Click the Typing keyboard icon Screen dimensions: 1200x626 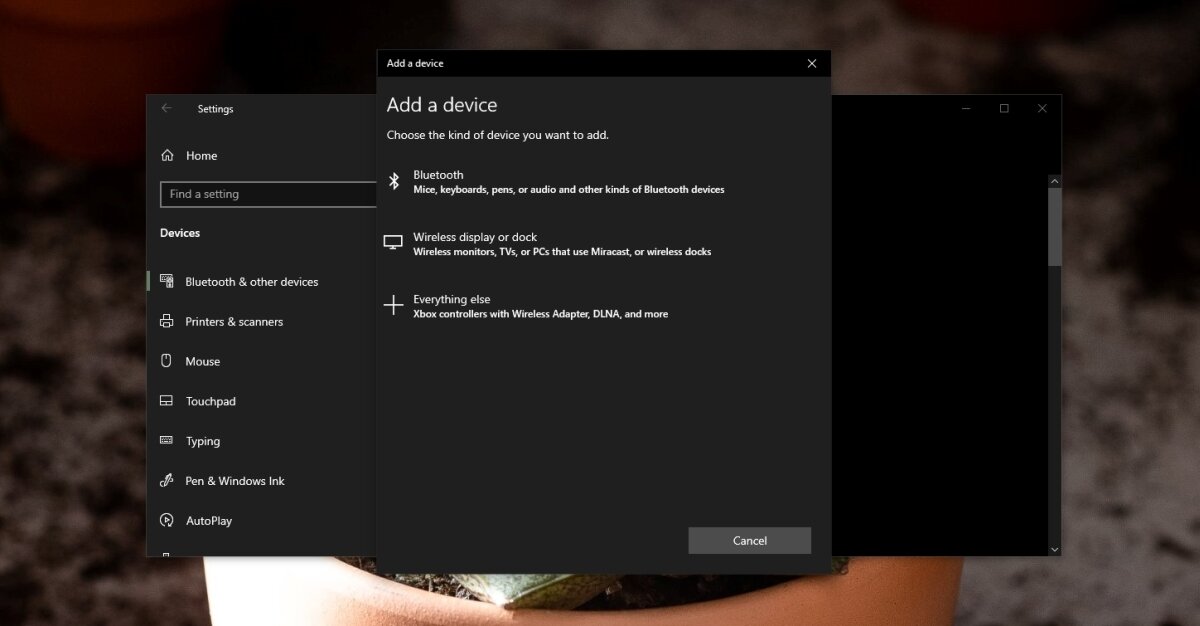point(166,441)
